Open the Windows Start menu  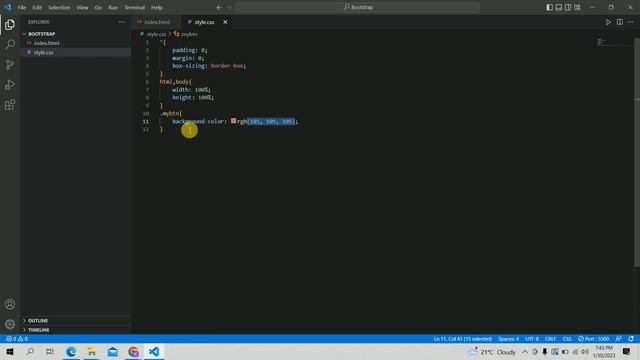click(x=10, y=352)
